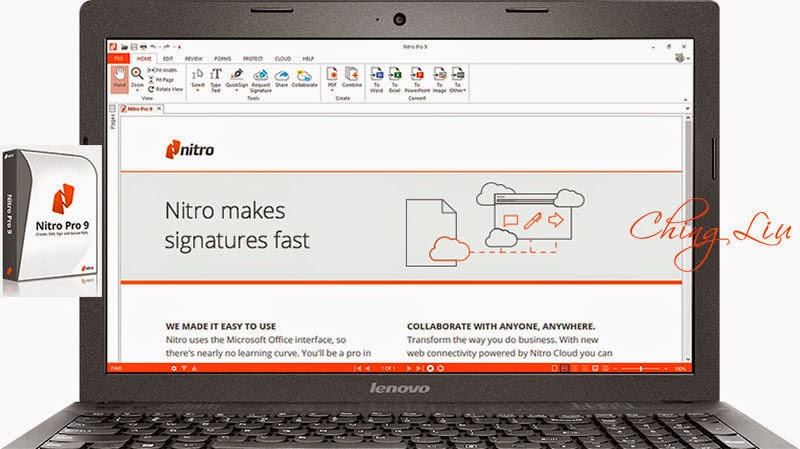Close the Nitro Pro 9 document tab

[x=159, y=109]
